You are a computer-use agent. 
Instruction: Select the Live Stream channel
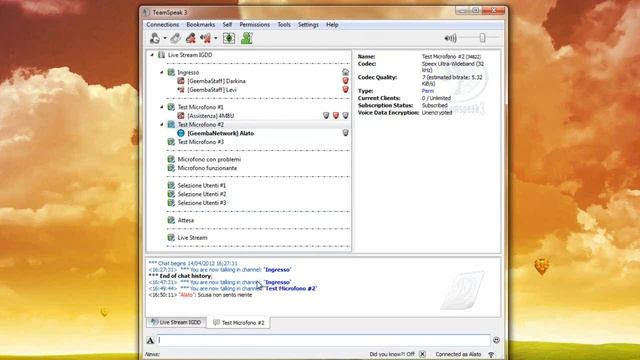pos(192,238)
